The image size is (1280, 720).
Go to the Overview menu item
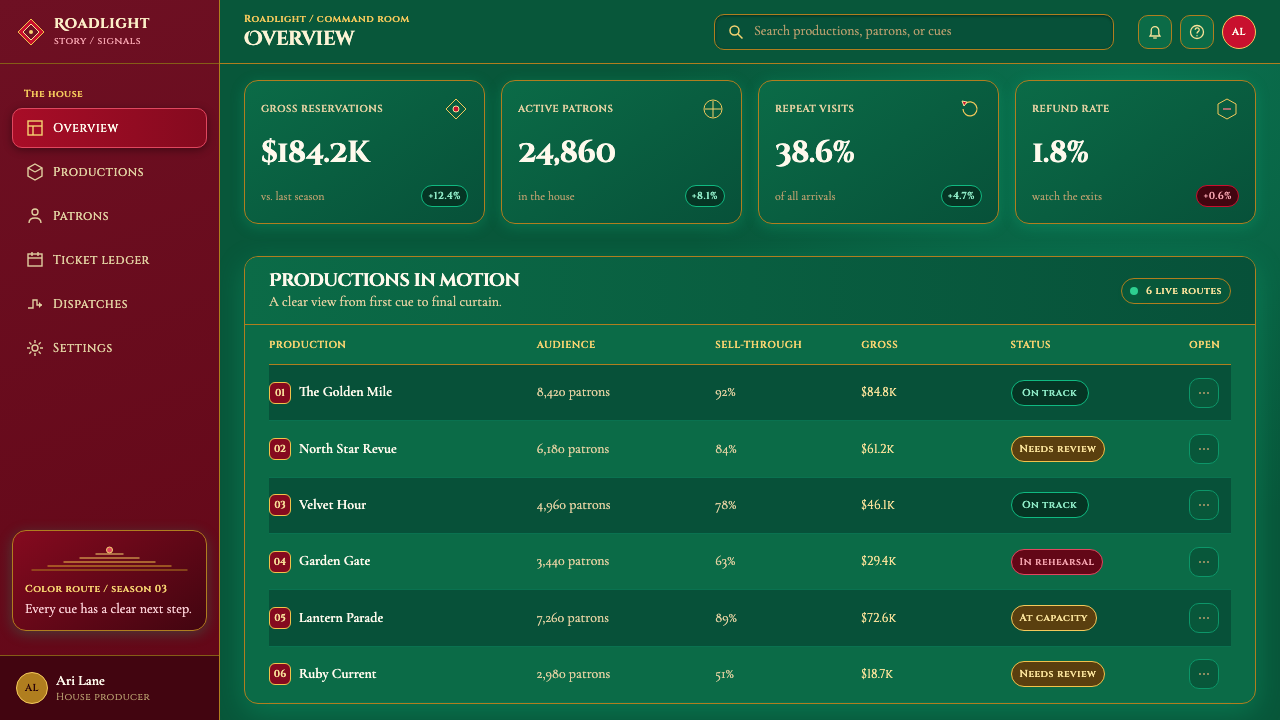tap(109, 128)
